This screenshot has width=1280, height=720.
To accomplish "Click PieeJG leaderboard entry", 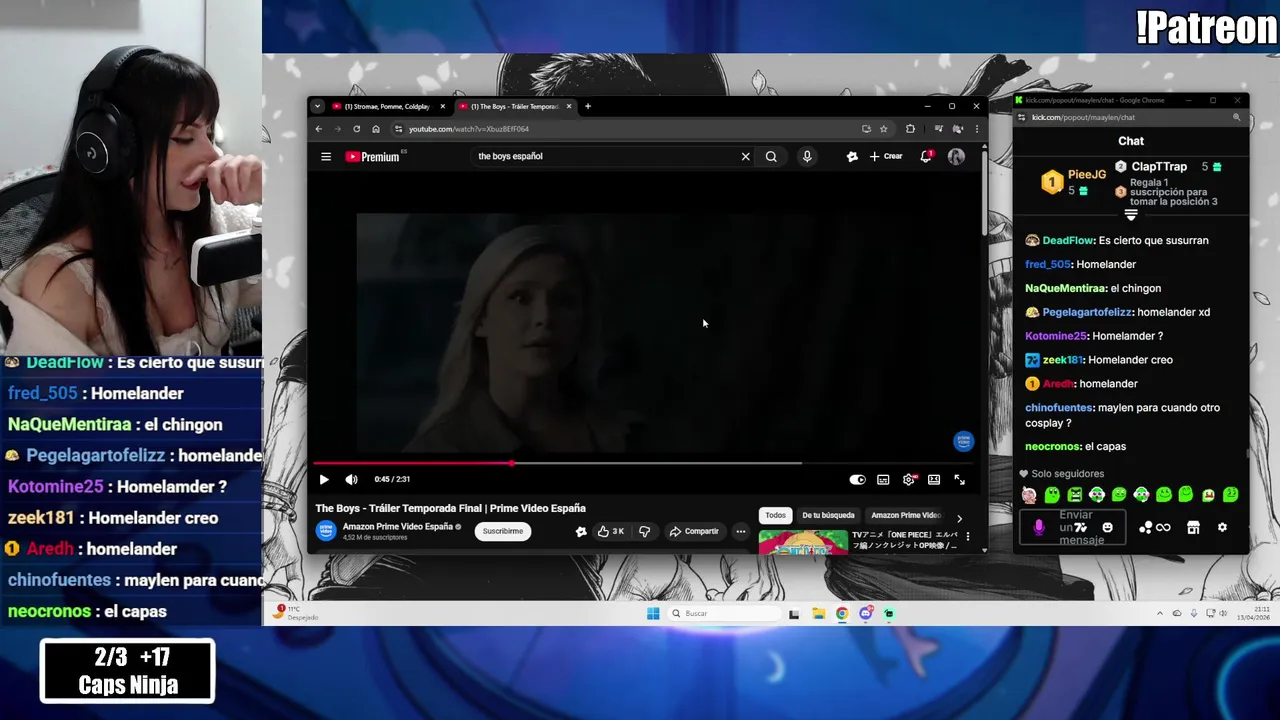I will pyautogui.click(x=1074, y=181).
